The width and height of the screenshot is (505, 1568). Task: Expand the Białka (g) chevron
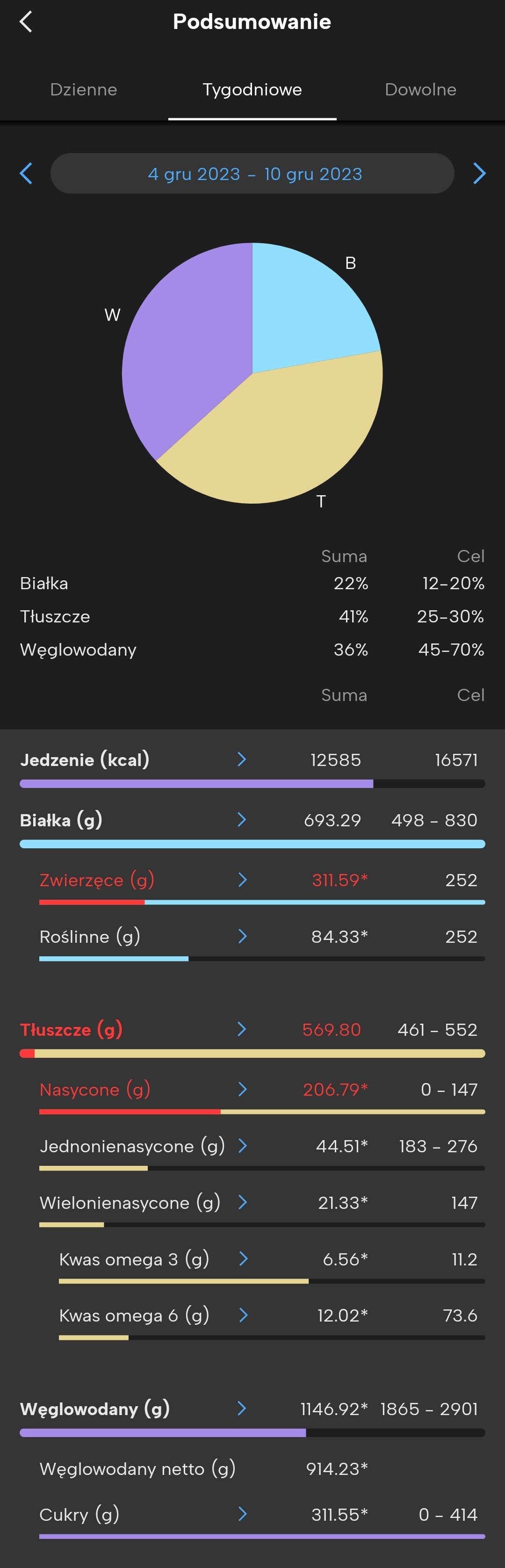[242, 819]
